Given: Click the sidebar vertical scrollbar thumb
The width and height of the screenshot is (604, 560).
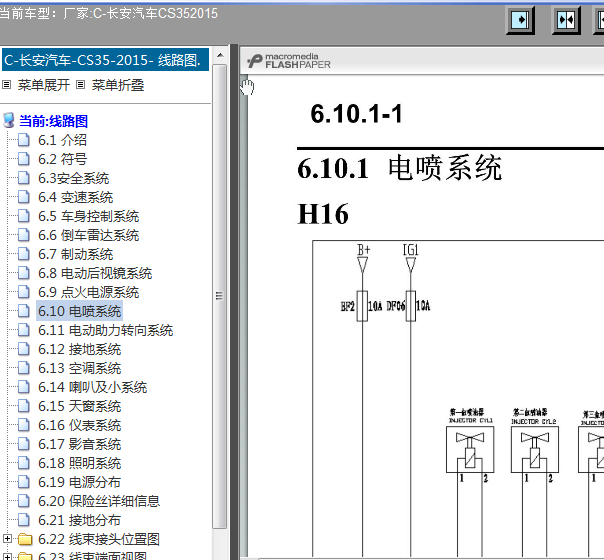Looking at the screenshot, I should coord(220,296).
